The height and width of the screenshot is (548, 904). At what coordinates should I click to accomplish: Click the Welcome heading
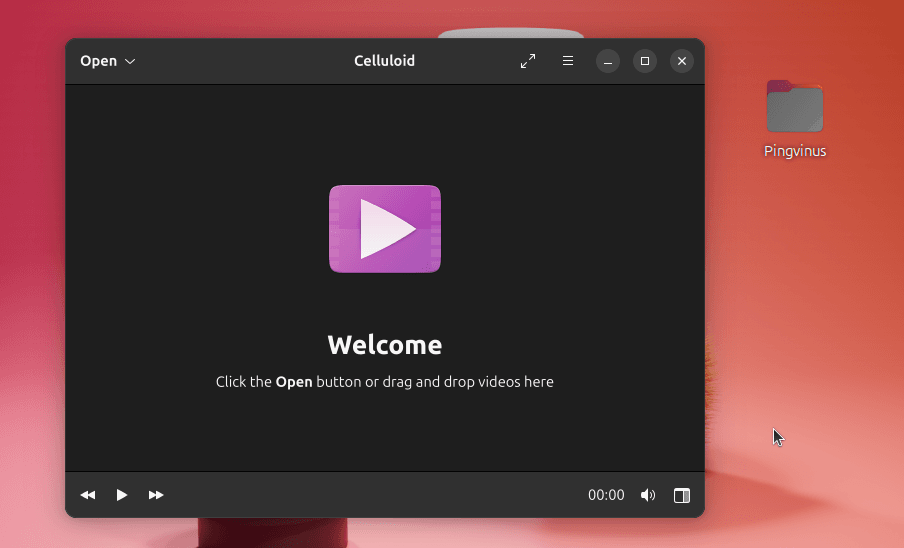385,345
